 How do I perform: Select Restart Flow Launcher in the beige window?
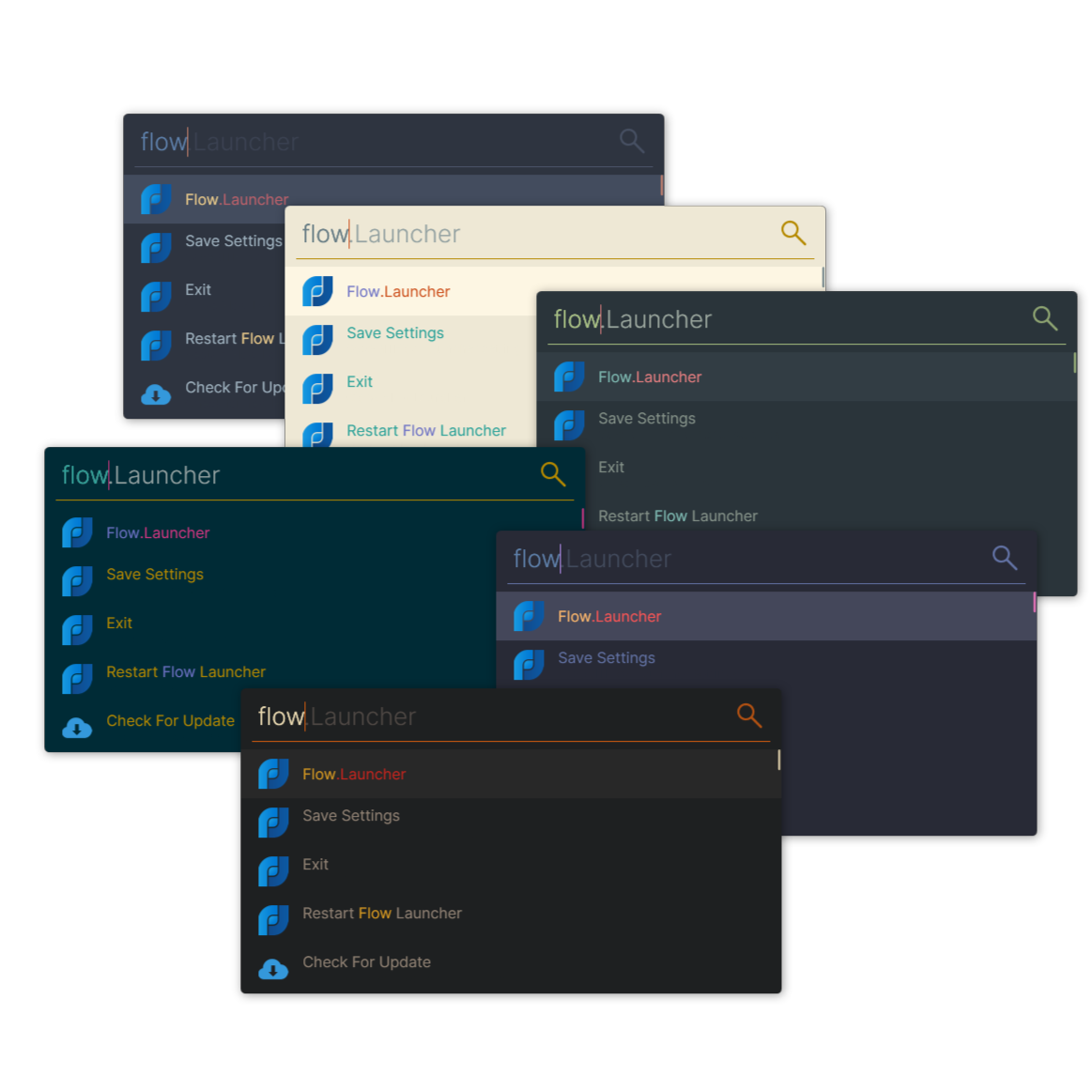[x=425, y=431]
